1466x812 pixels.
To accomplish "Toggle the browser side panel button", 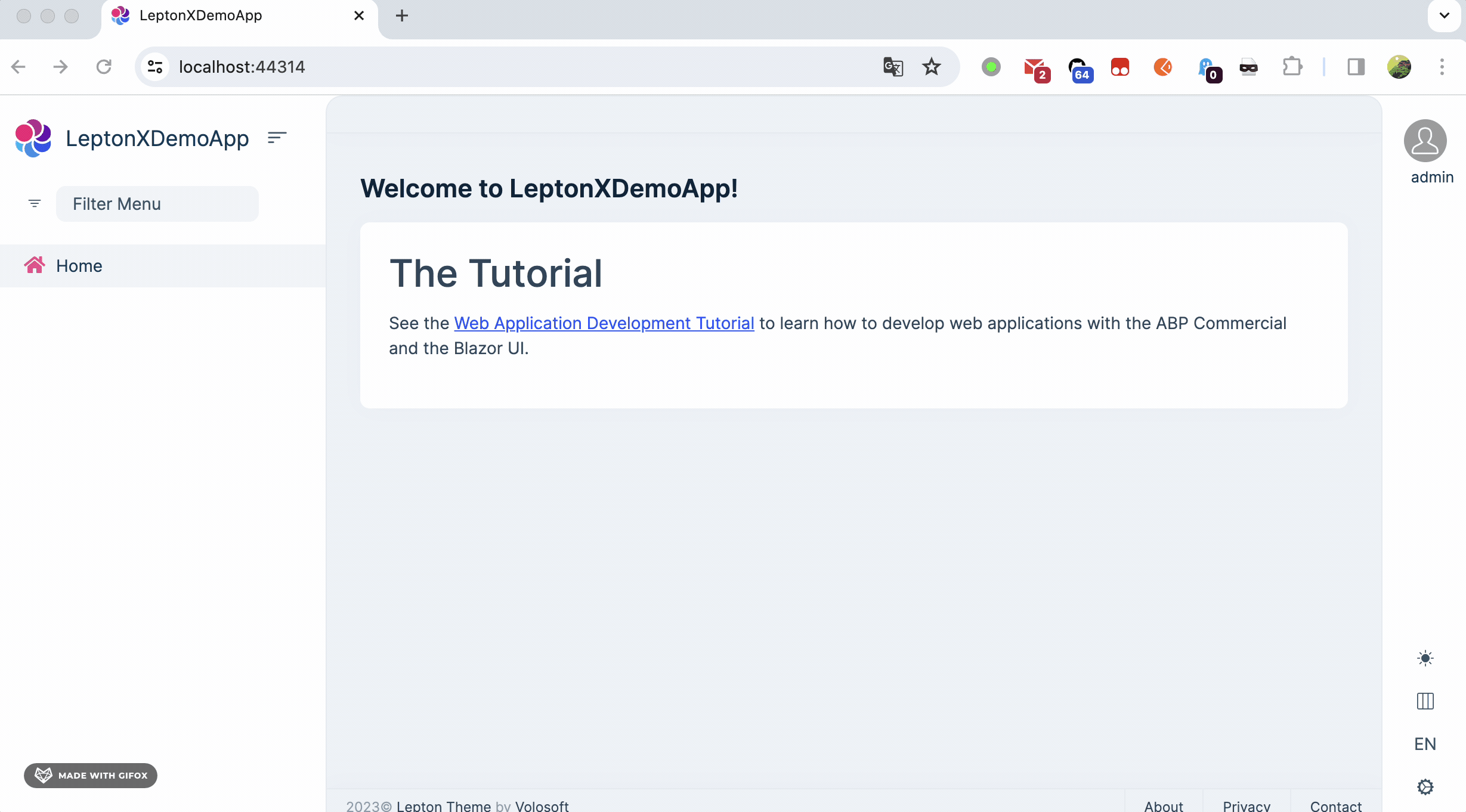I will pos(1356,67).
